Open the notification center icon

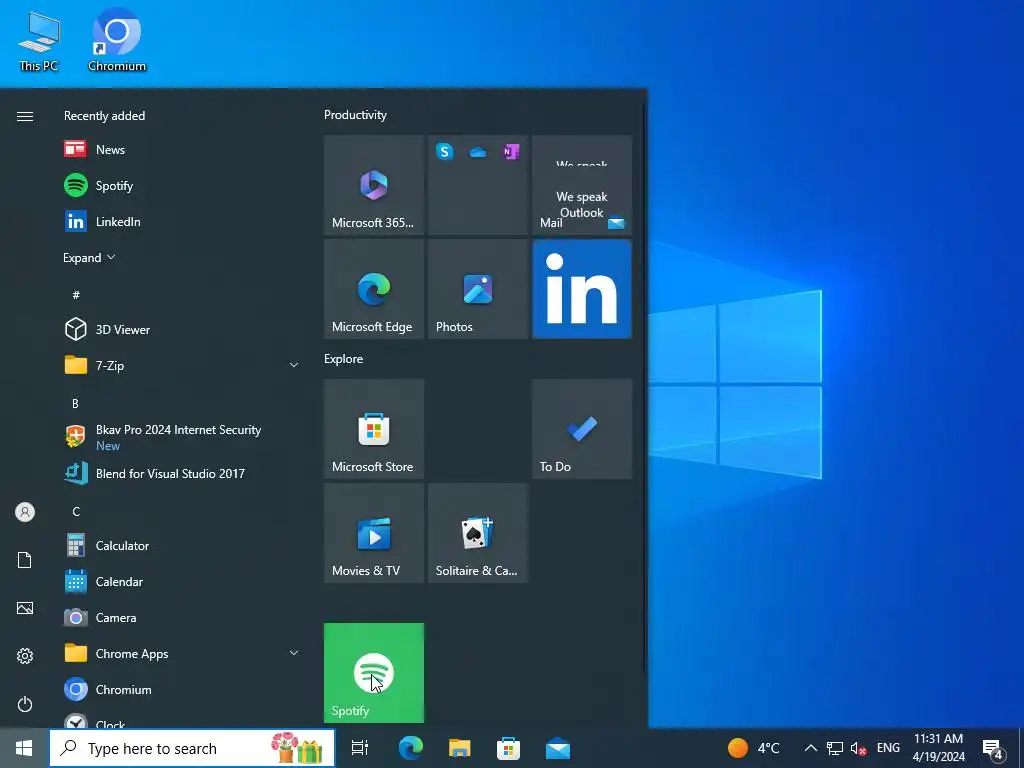[x=993, y=750]
